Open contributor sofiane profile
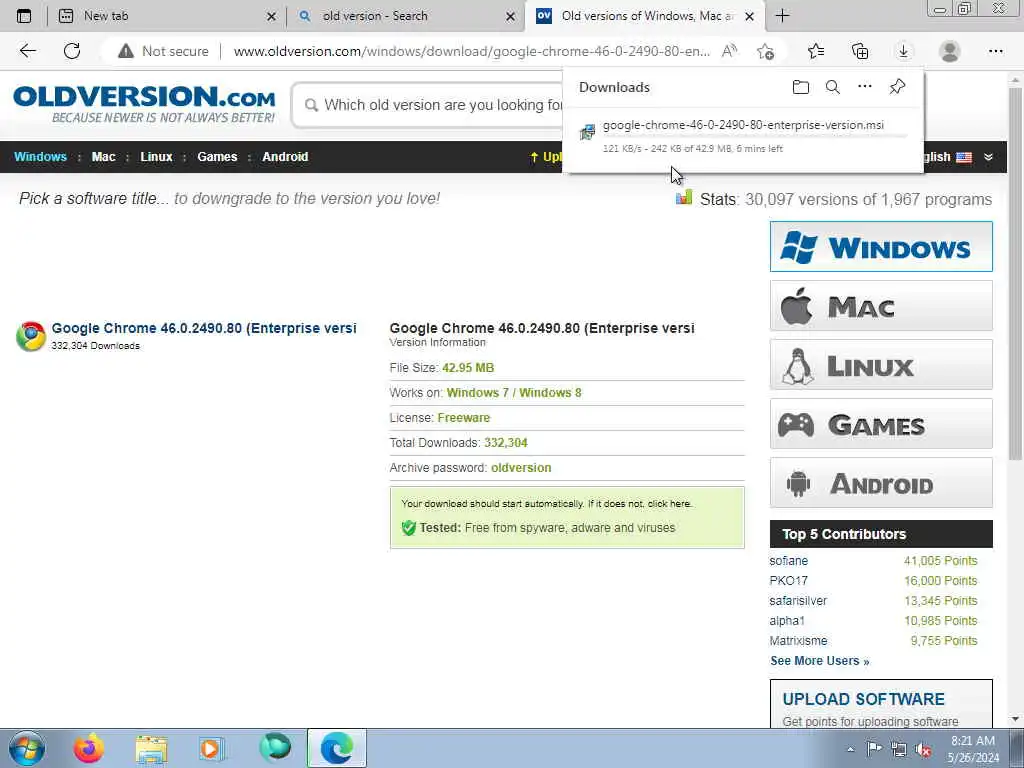The image size is (1024, 768). point(788,561)
